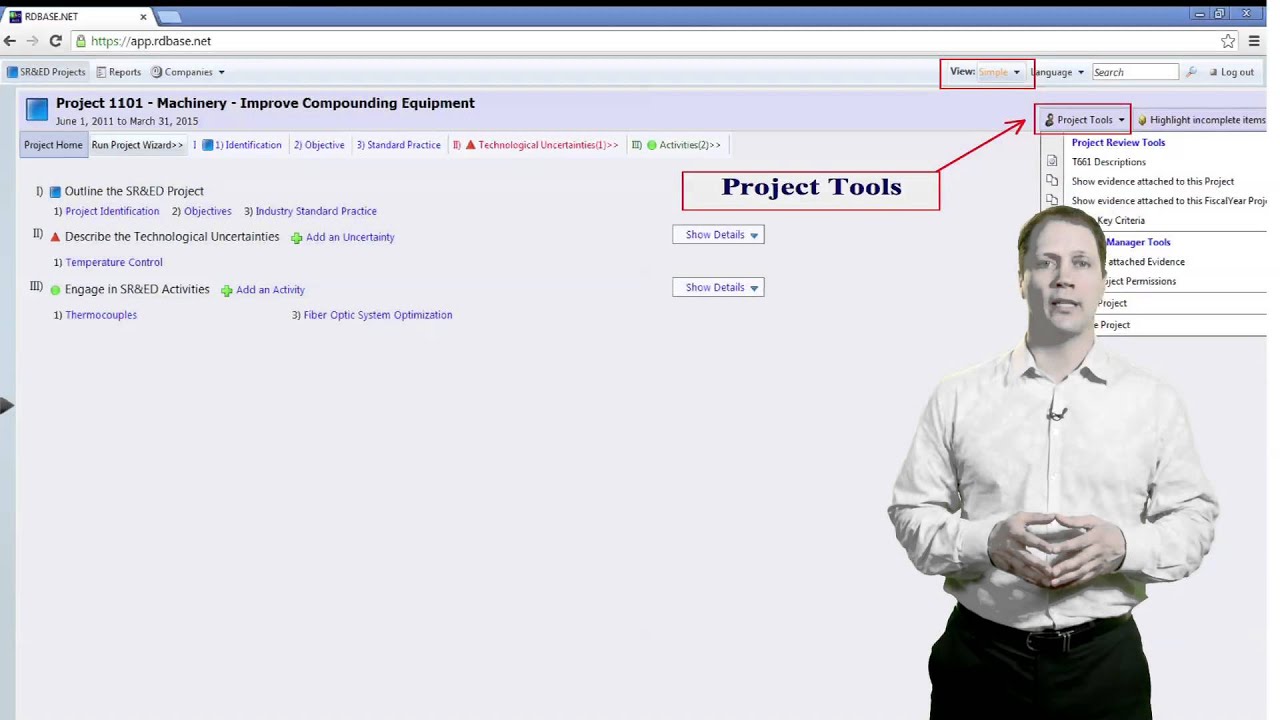Bookmark the page with the star icon
The image size is (1280, 720).
pyautogui.click(x=1227, y=41)
